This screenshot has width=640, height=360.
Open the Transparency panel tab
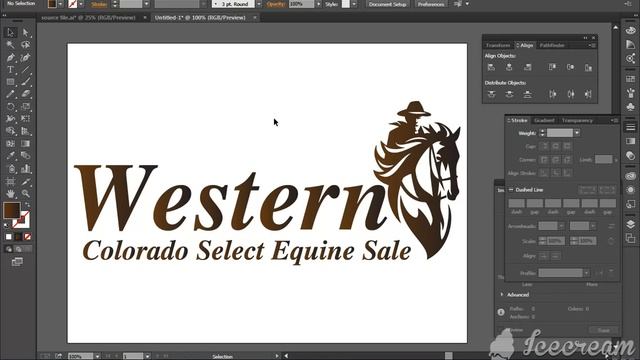577,120
